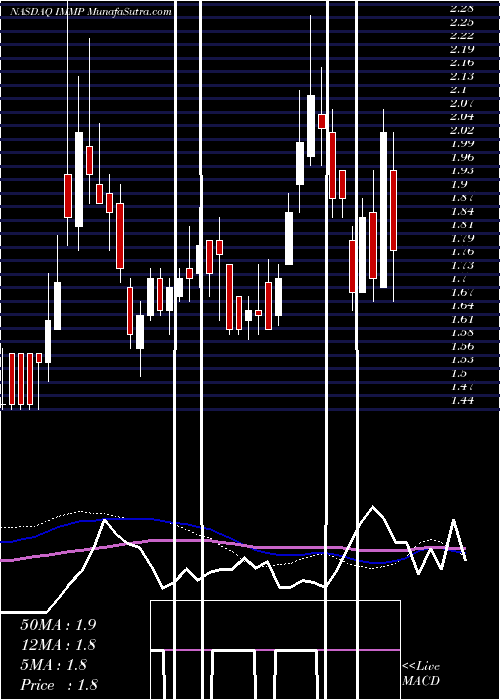The width and height of the screenshot is (500, 700).
Task: Select the 1.73 price axis label
Action: tap(462, 265)
